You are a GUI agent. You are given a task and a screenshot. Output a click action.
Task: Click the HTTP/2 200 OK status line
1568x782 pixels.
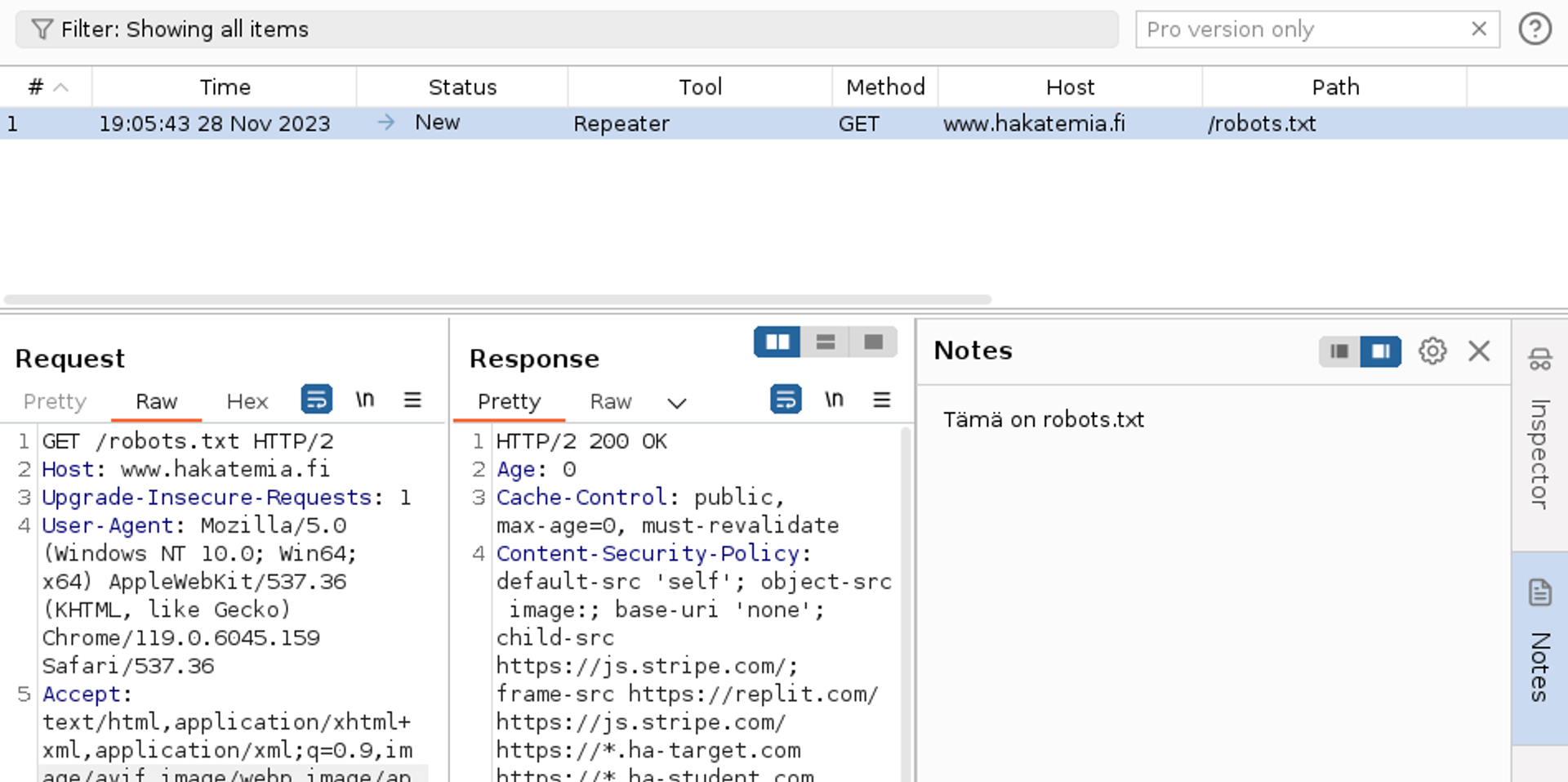click(x=581, y=441)
